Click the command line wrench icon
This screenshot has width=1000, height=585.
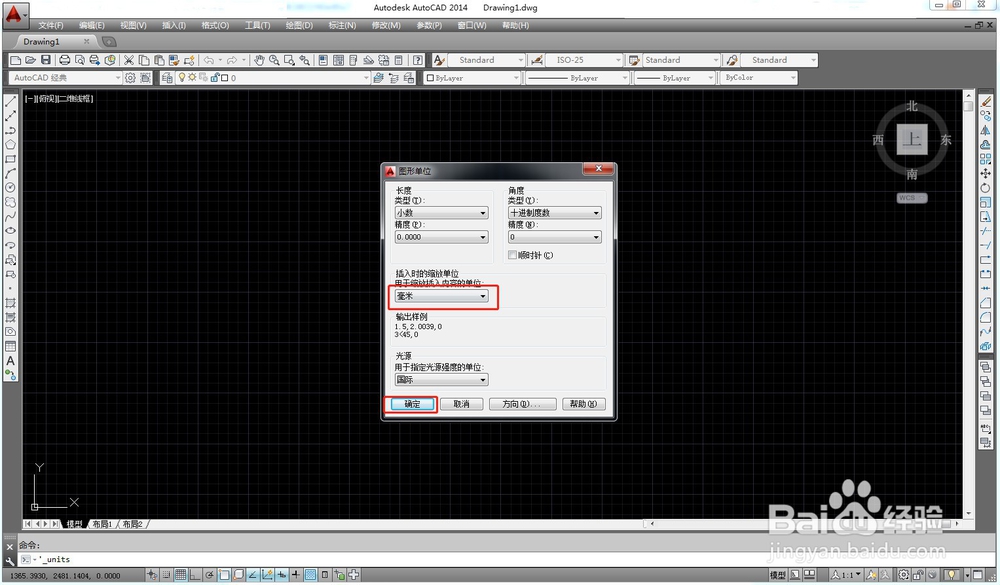[x=10, y=561]
